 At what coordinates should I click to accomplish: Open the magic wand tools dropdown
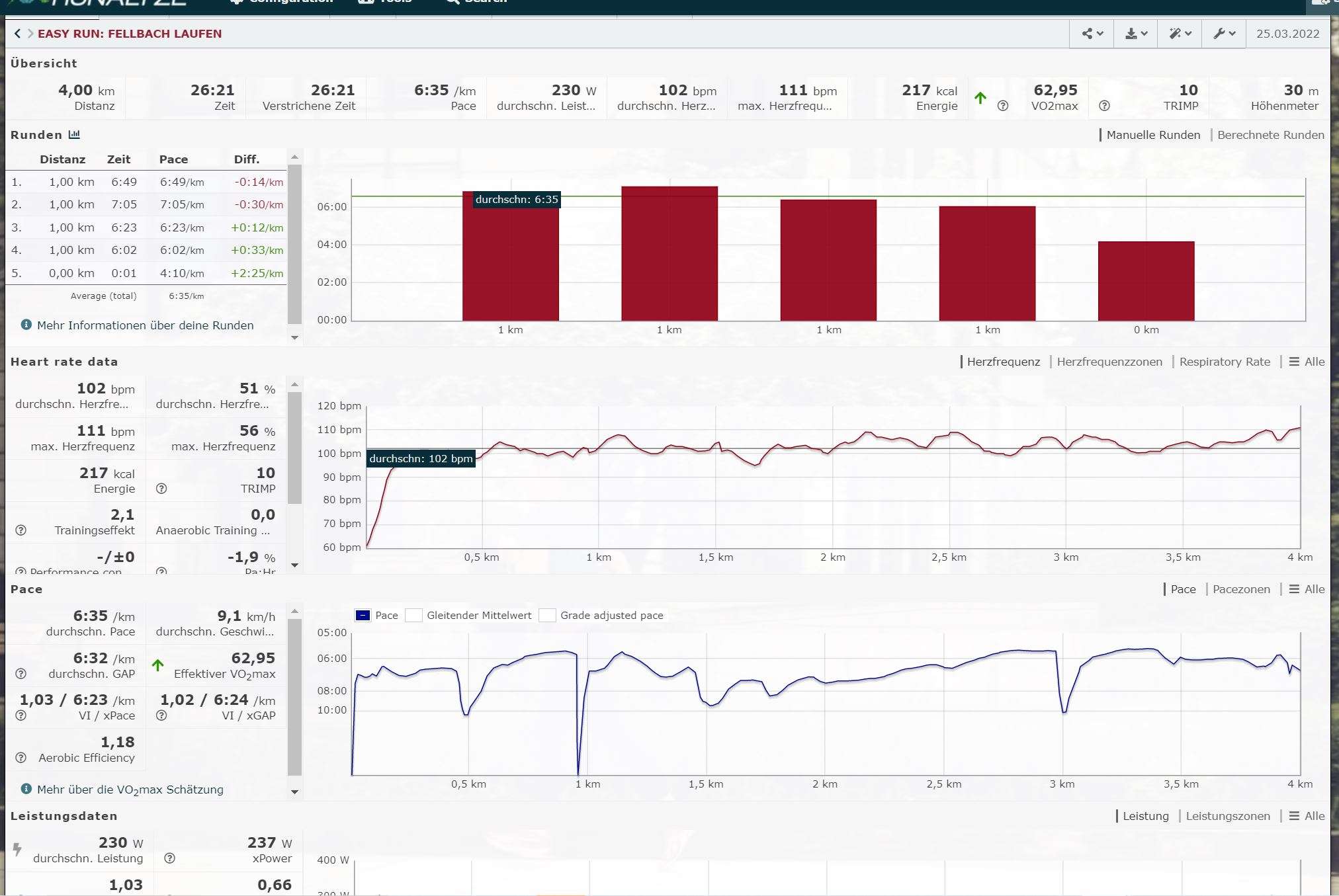[x=1180, y=34]
